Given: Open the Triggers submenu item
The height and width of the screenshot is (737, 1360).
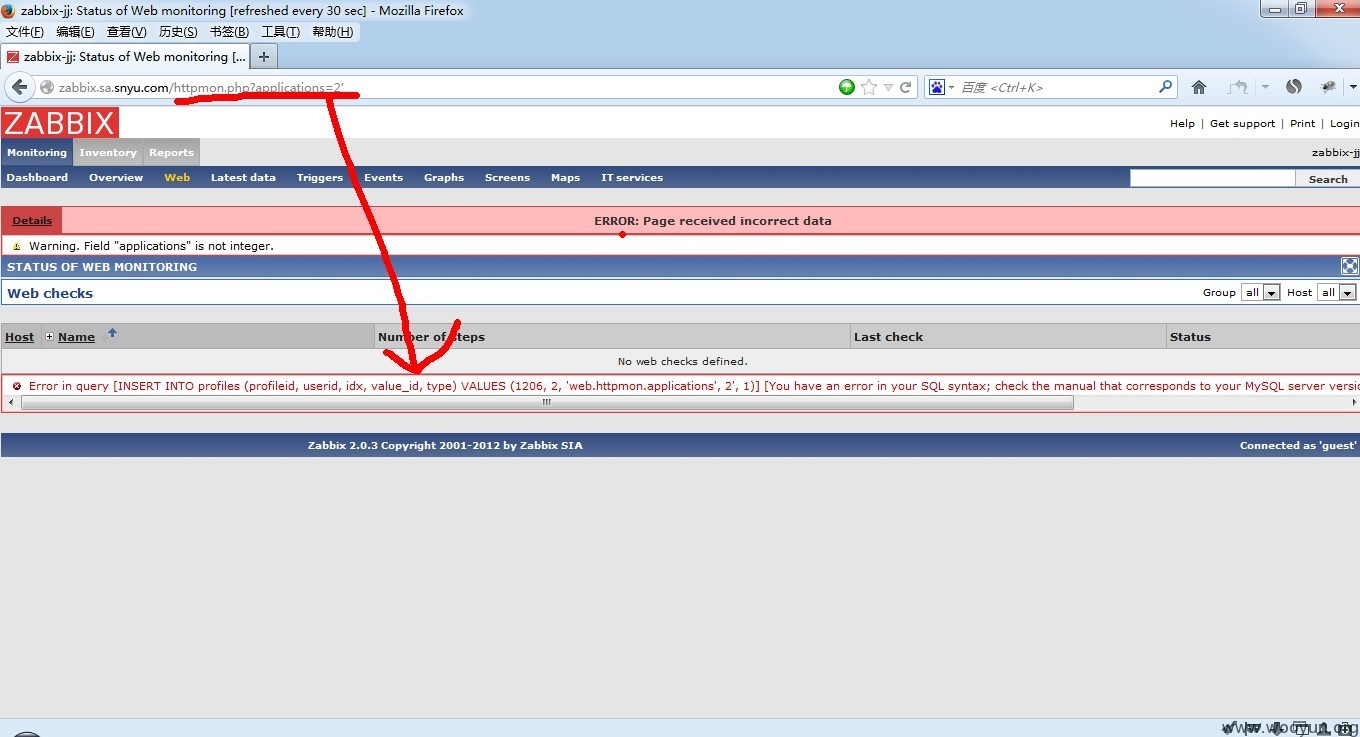Looking at the screenshot, I should pyautogui.click(x=320, y=178).
